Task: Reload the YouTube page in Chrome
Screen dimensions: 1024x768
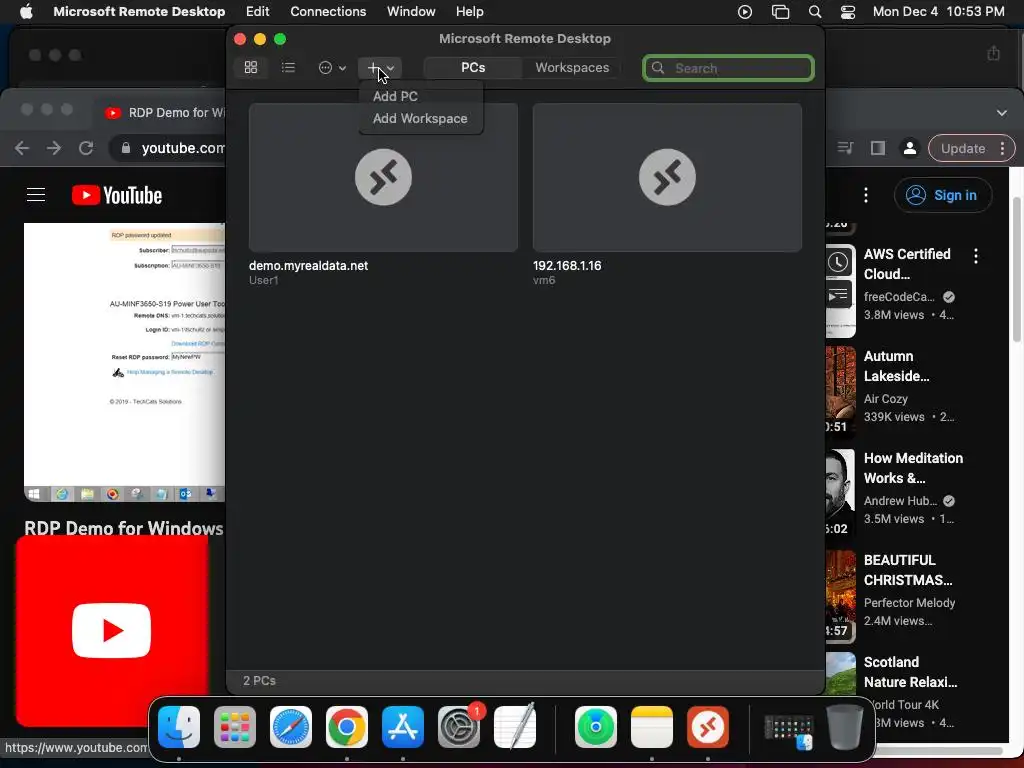Action: (86, 148)
